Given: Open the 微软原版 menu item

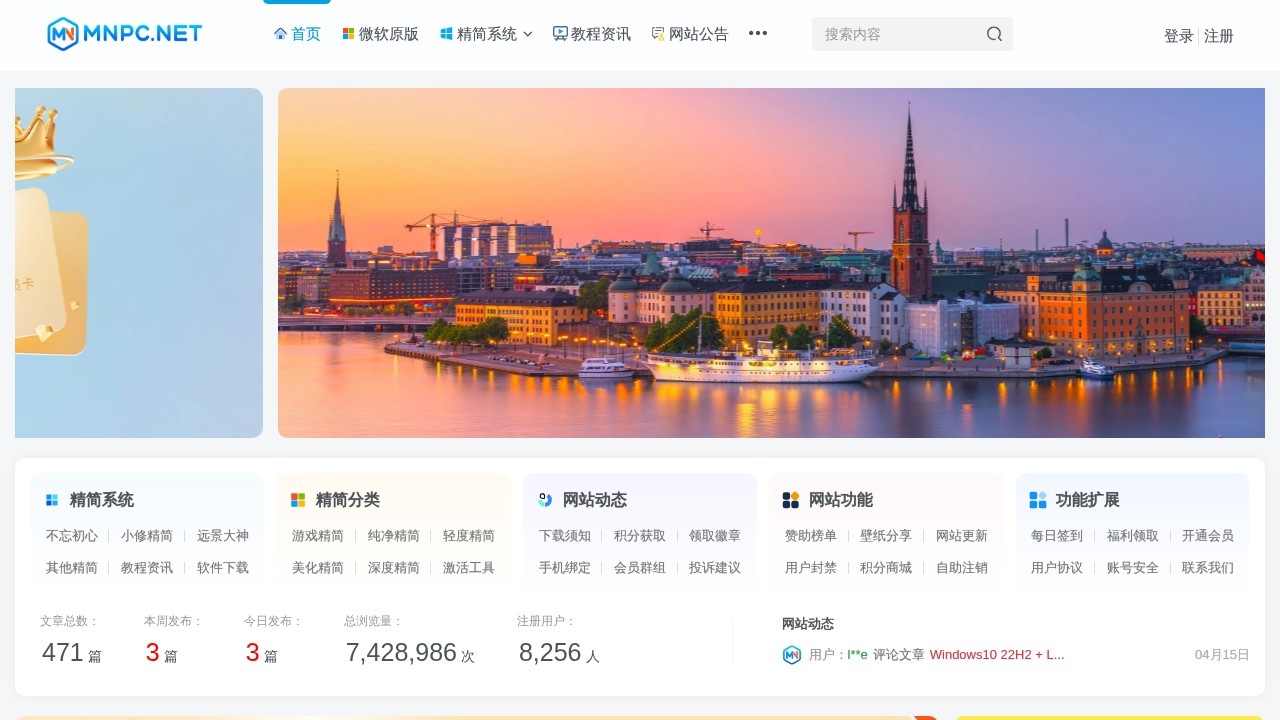Looking at the screenshot, I should point(388,33).
